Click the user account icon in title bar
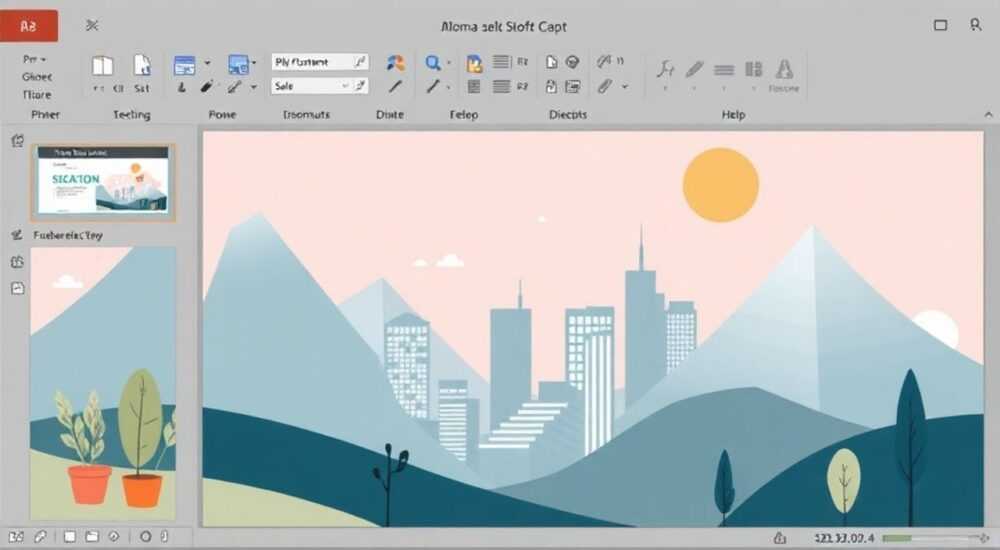Viewport: 1000px width, 550px height. tap(976, 25)
